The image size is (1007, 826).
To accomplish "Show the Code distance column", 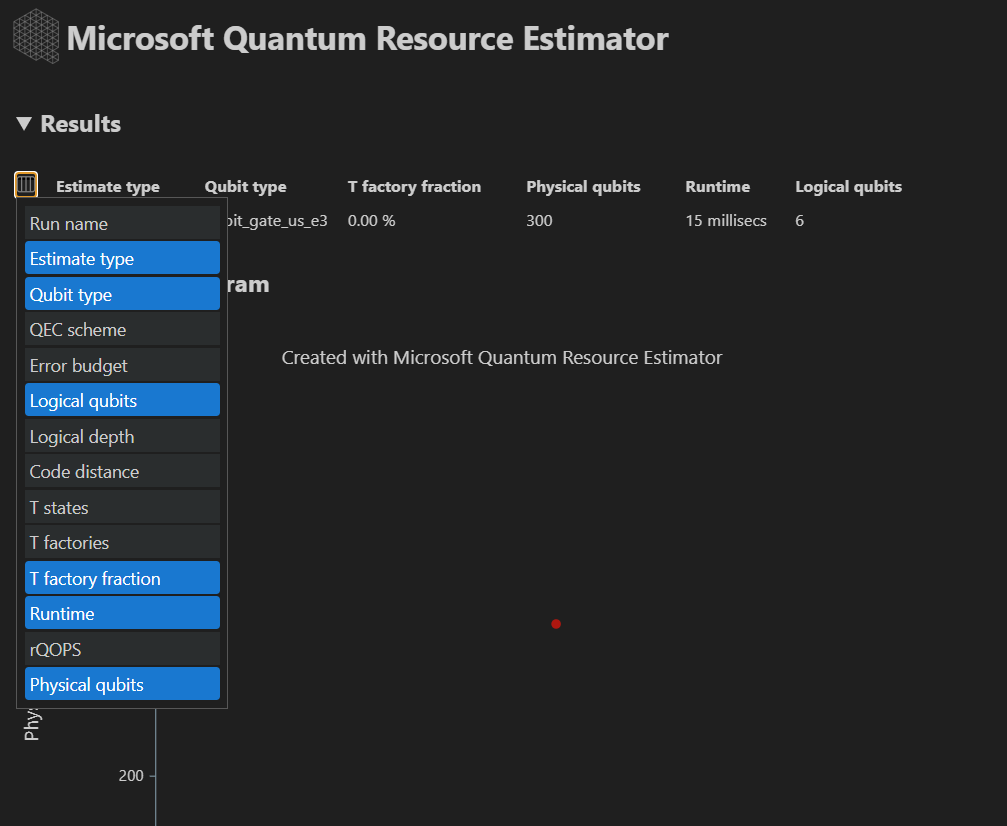I will point(122,471).
